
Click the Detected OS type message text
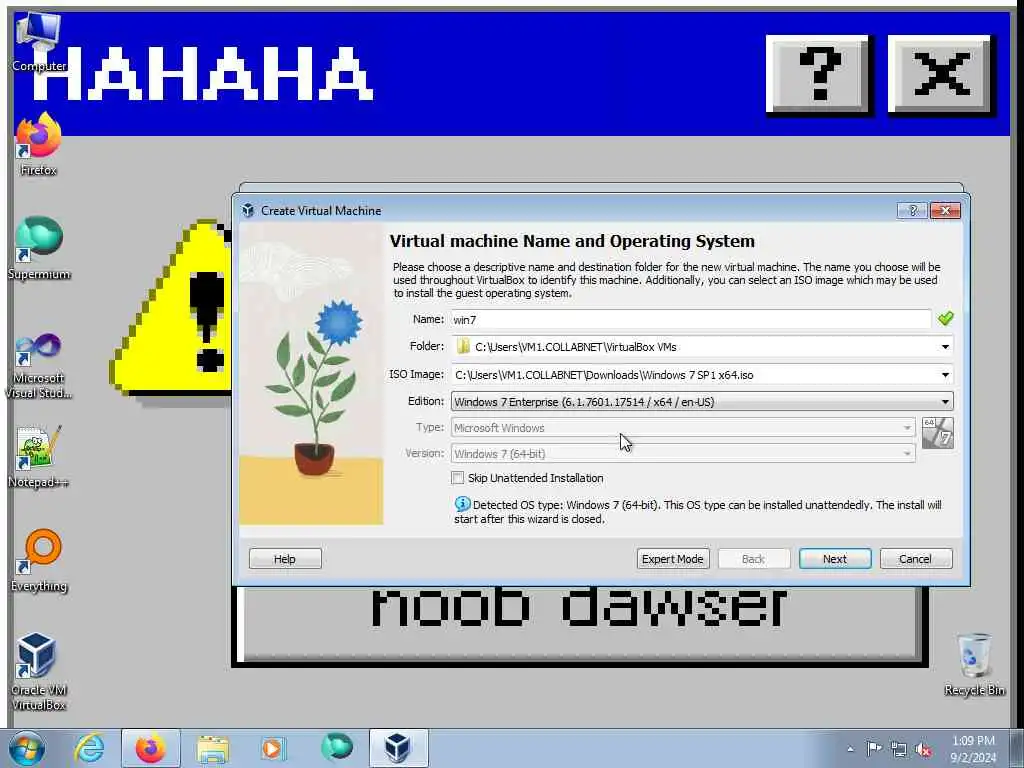coord(698,512)
